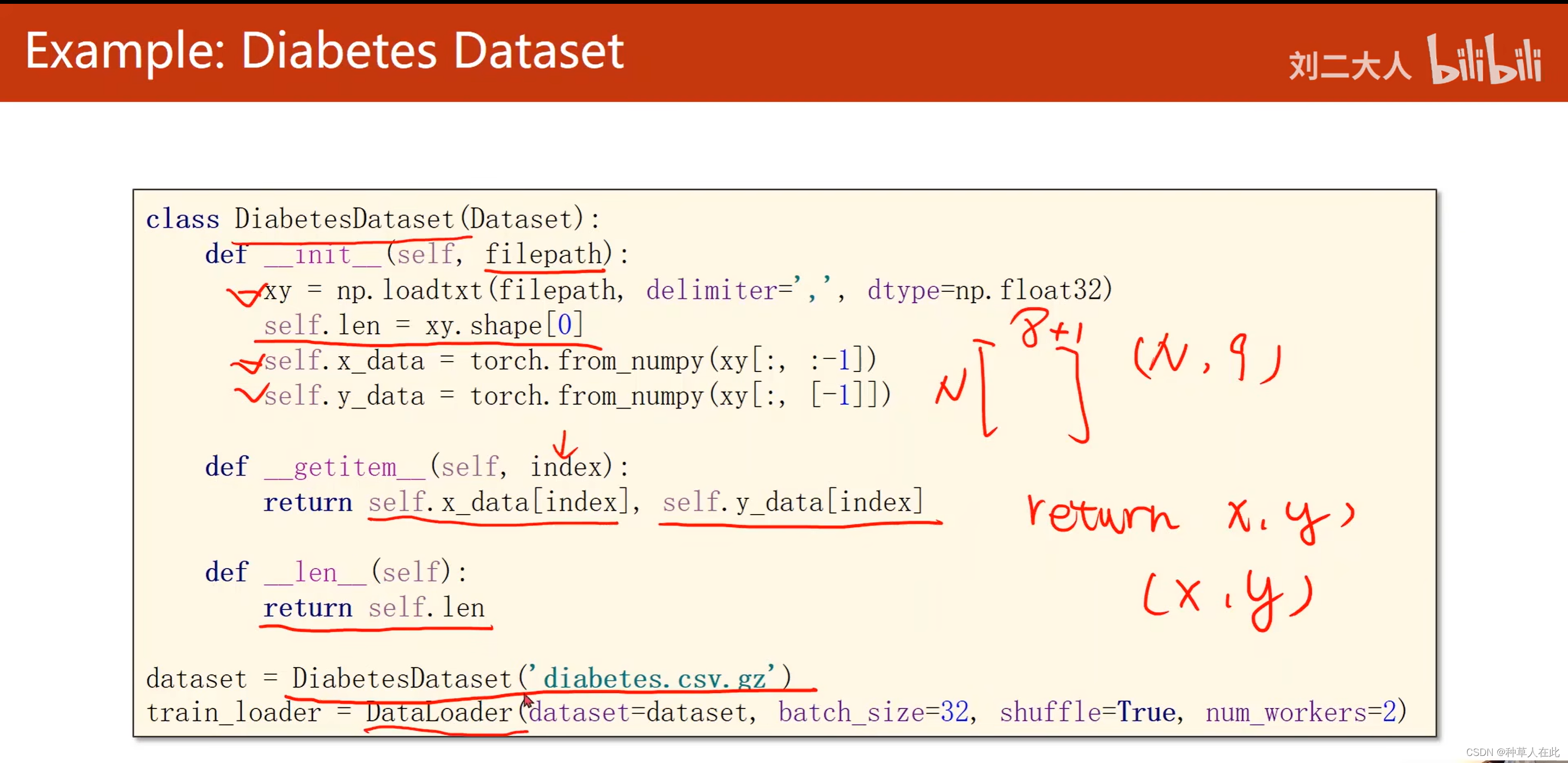
Task: Click the 'class DiabetesDataset(Dataset):' line
Action: pyautogui.click(x=372, y=218)
